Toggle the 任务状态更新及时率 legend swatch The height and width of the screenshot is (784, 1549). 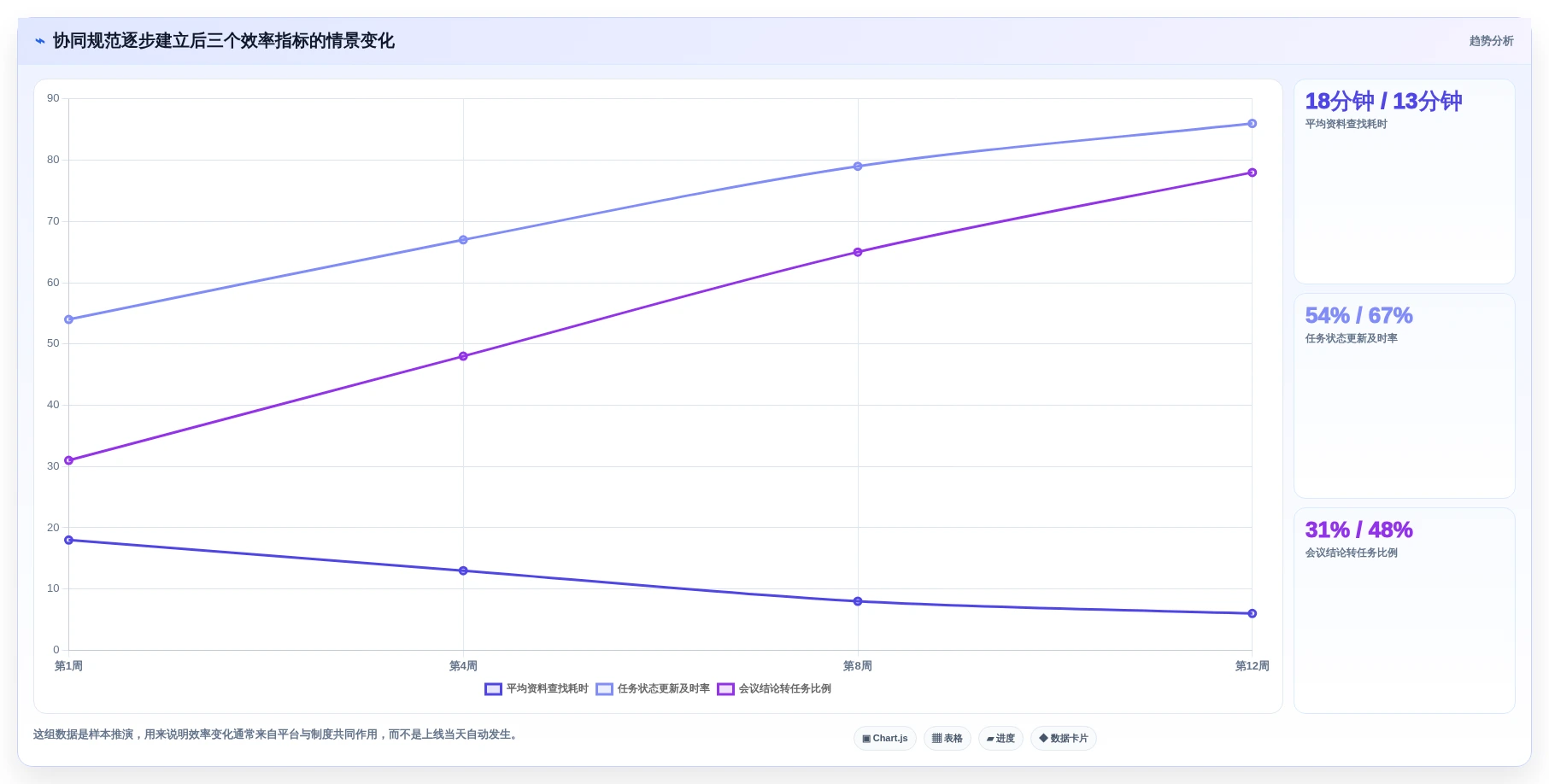tap(604, 689)
